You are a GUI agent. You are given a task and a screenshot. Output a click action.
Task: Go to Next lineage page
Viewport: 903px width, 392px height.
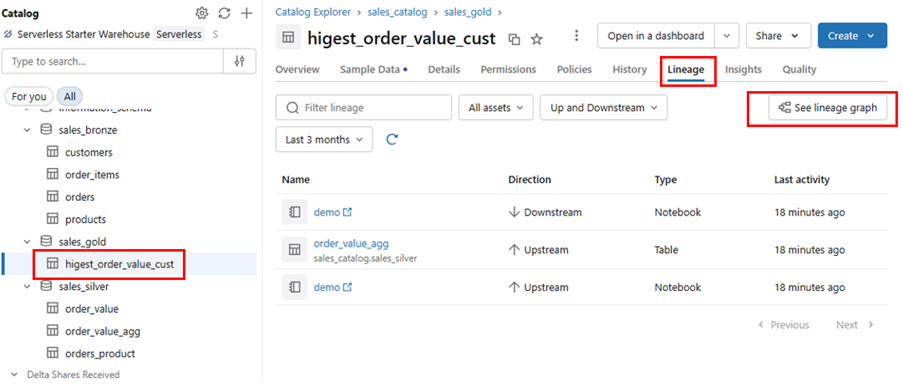pos(855,325)
